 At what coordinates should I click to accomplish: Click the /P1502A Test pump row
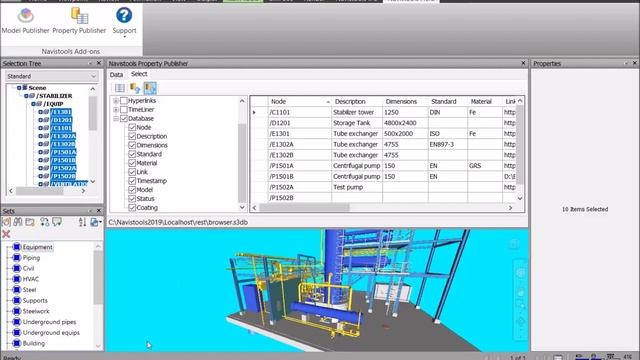click(383, 187)
